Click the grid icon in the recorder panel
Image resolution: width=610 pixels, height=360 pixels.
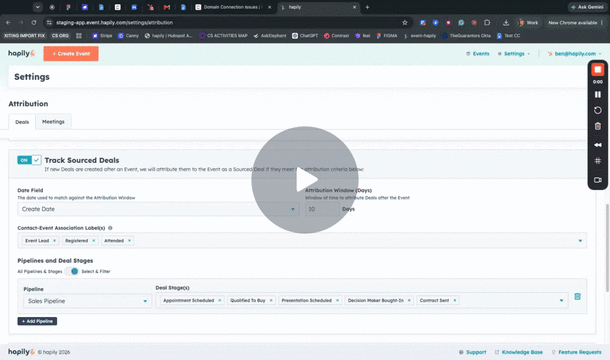(x=598, y=161)
